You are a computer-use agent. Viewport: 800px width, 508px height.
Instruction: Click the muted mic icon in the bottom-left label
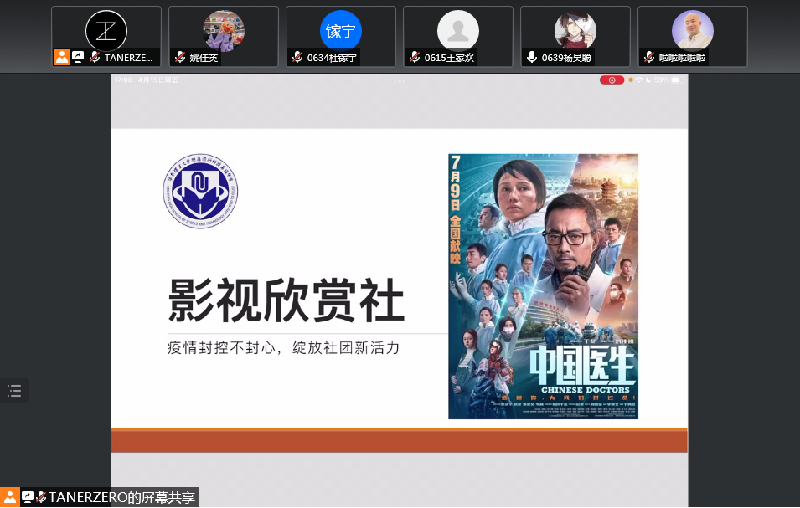click(x=41, y=497)
